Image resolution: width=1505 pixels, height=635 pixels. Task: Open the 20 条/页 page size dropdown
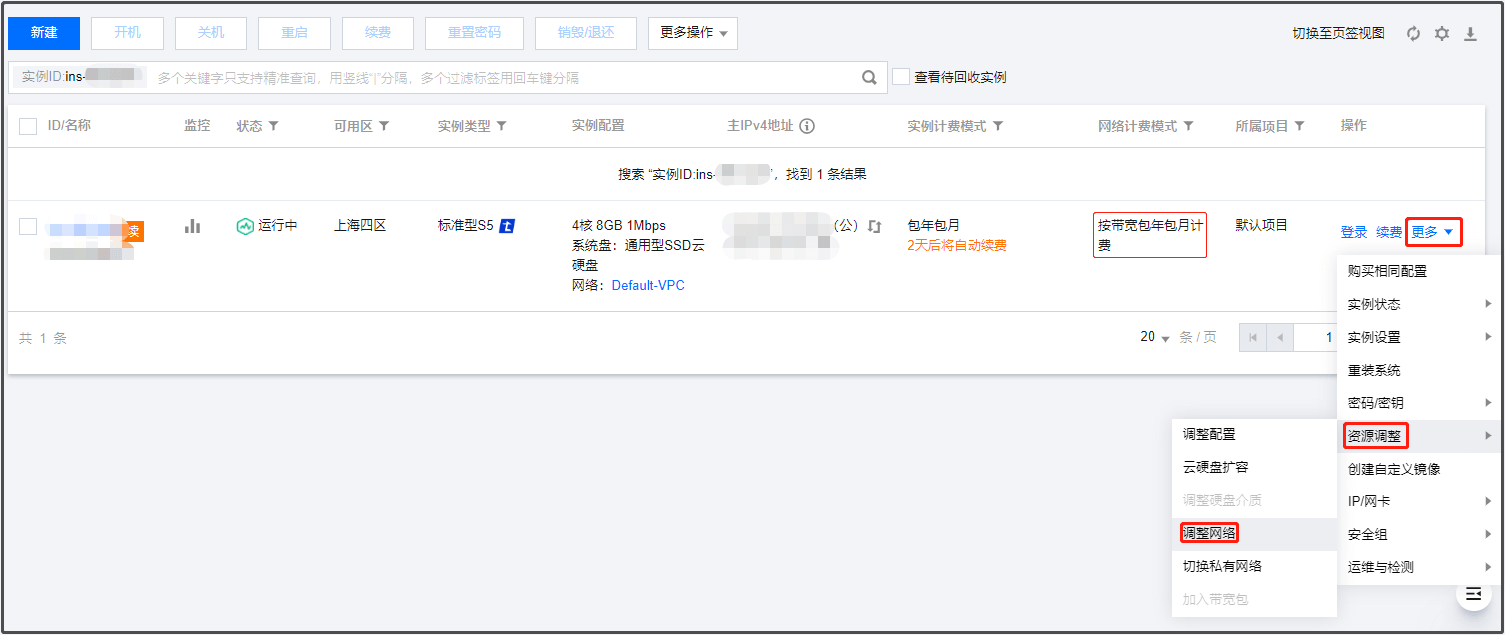pos(1155,338)
